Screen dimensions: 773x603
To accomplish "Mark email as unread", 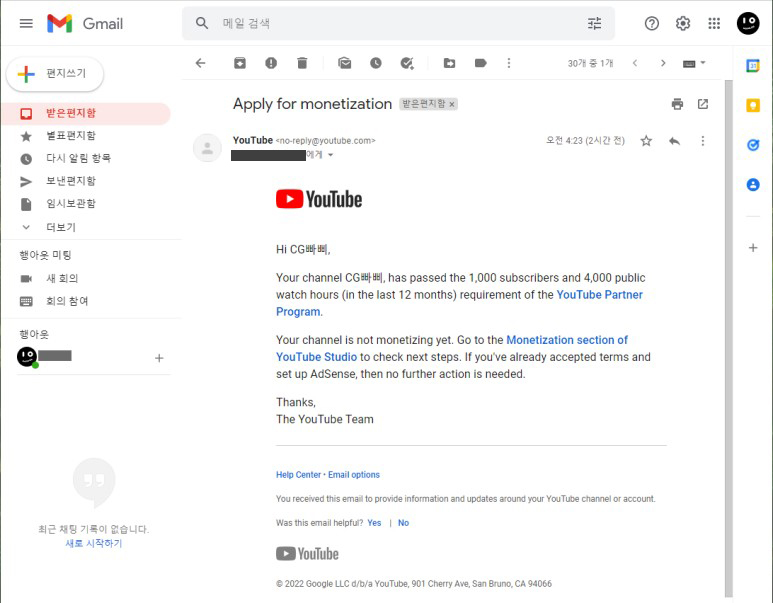I will click(x=345, y=63).
